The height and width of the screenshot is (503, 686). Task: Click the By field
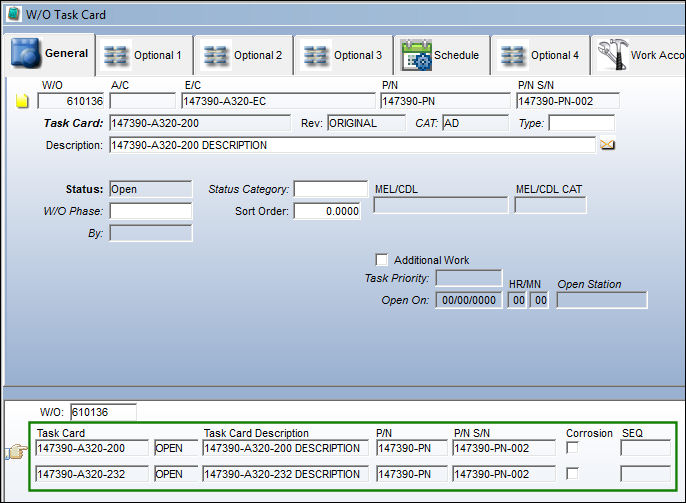click(150, 233)
